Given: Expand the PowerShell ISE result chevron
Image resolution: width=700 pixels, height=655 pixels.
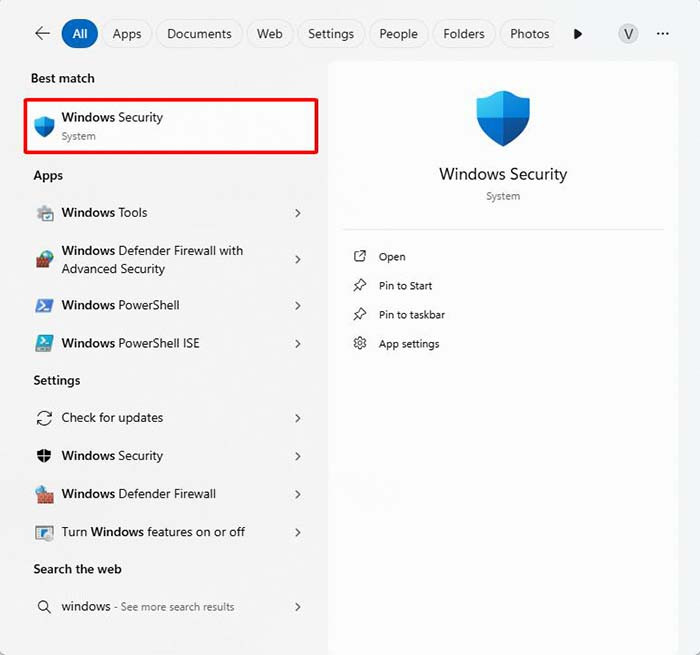Looking at the screenshot, I should point(298,343).
